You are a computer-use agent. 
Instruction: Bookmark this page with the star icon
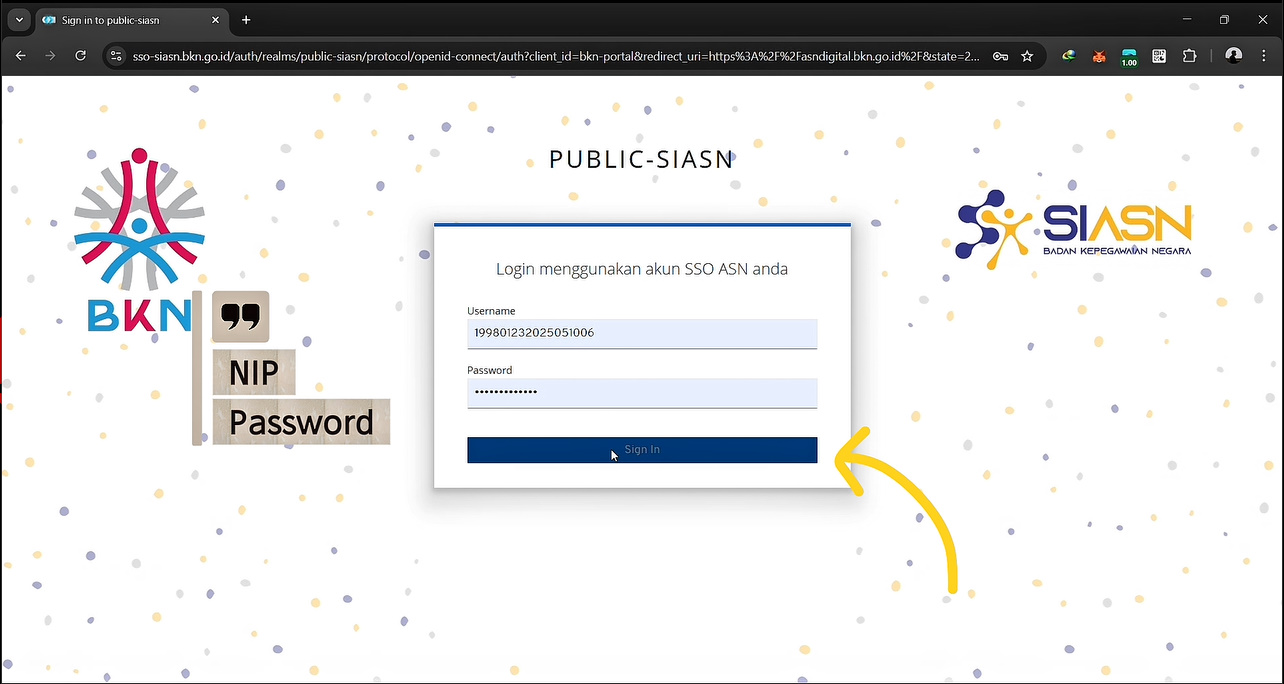(1027, 56)
